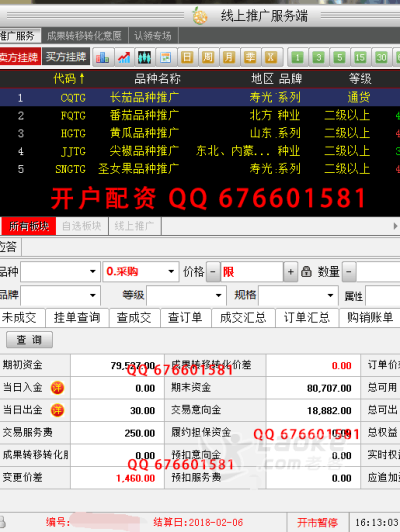Select the monthly 月 period icon
The width and height of the screenshot is (400, 532).
tap(229, 57)
